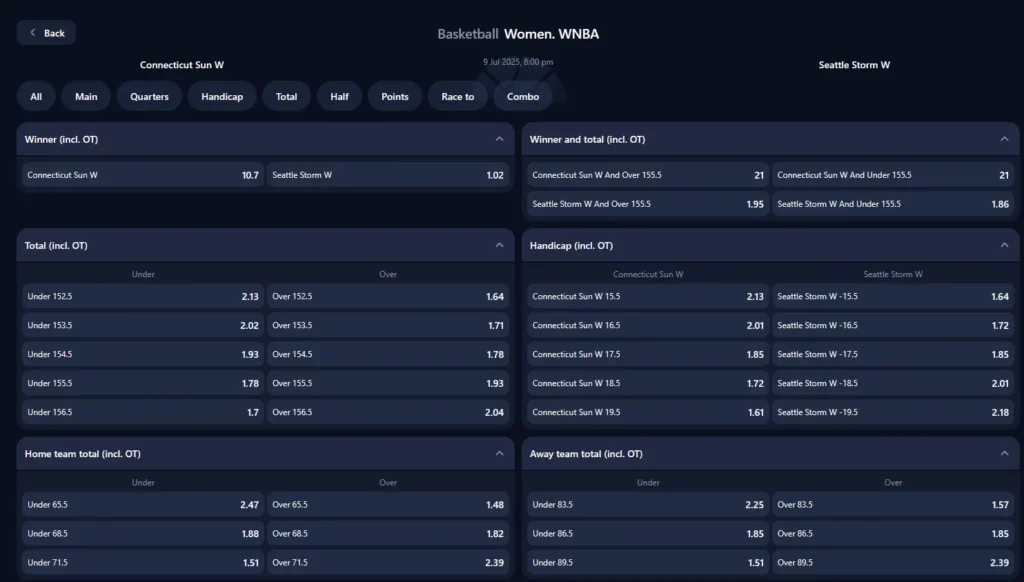Collapse Away team total section

coord(1004,453)
